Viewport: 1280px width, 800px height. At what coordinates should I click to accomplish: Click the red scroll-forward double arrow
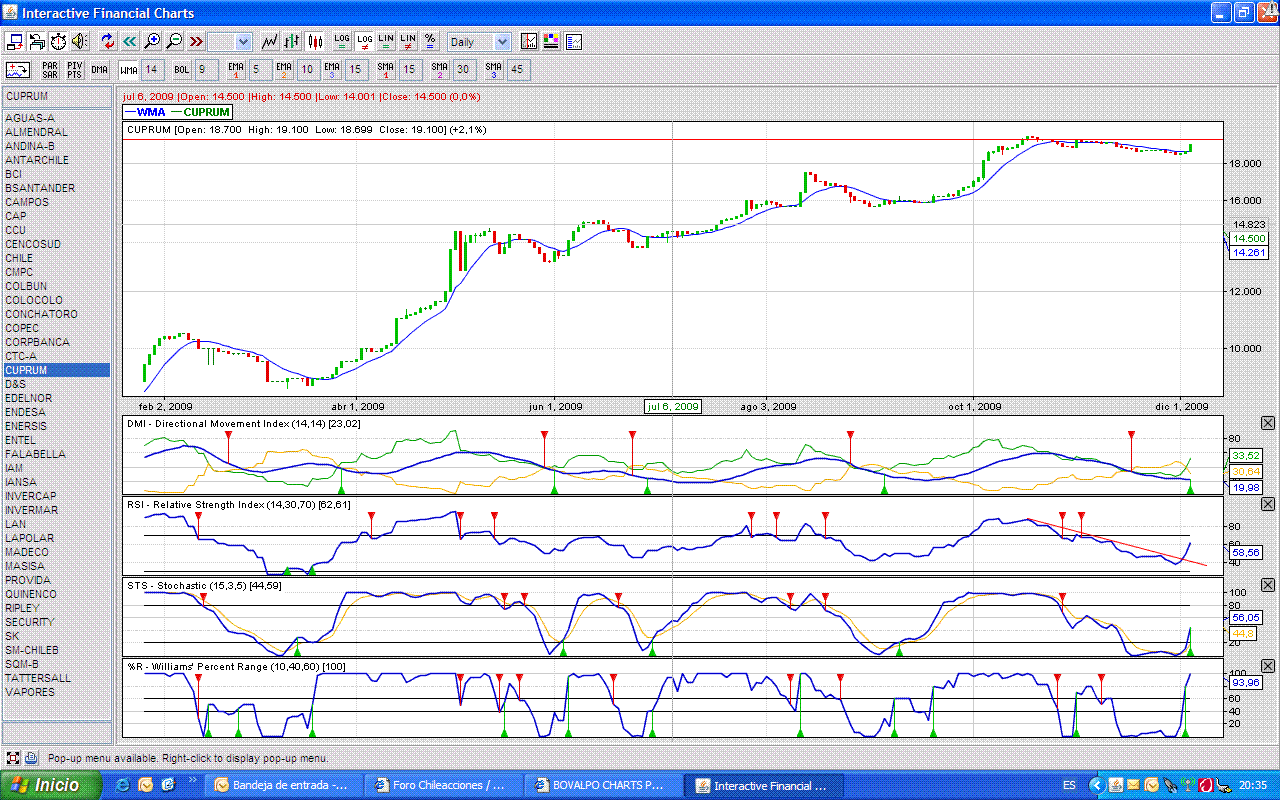pyautogui.click(x=196, y=42)
